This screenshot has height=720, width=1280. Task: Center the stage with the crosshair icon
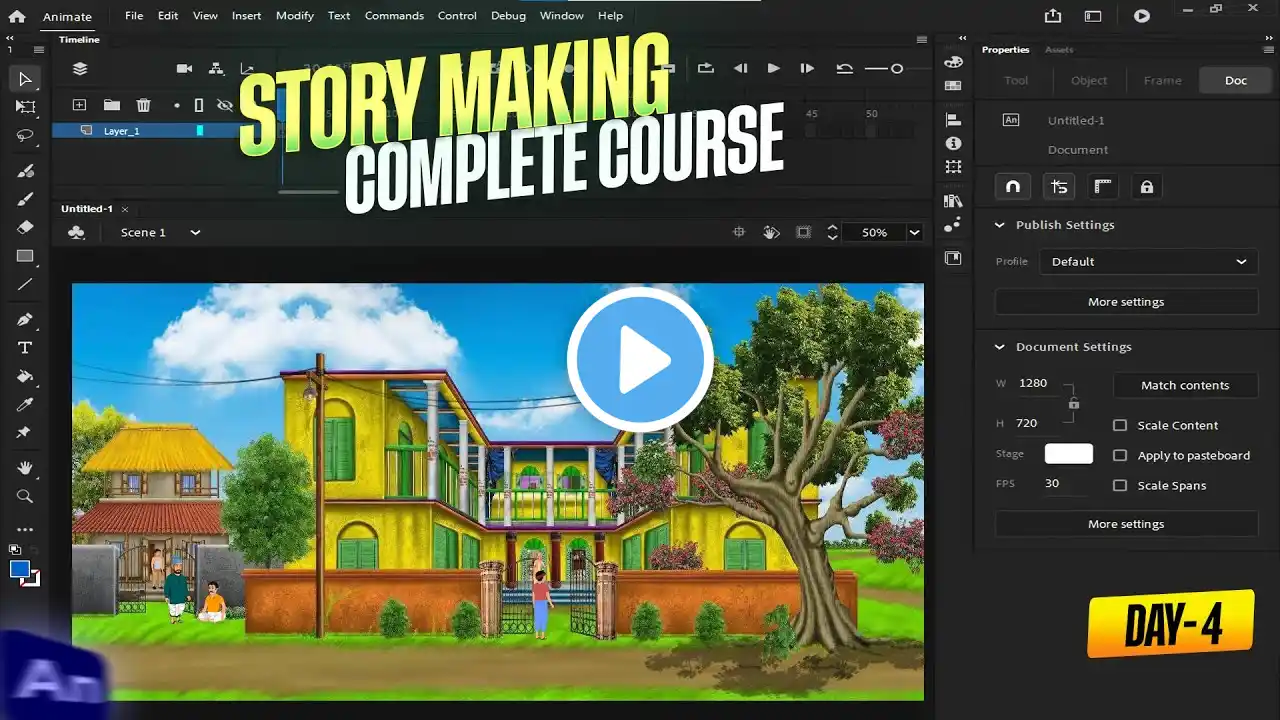point(739,232)
